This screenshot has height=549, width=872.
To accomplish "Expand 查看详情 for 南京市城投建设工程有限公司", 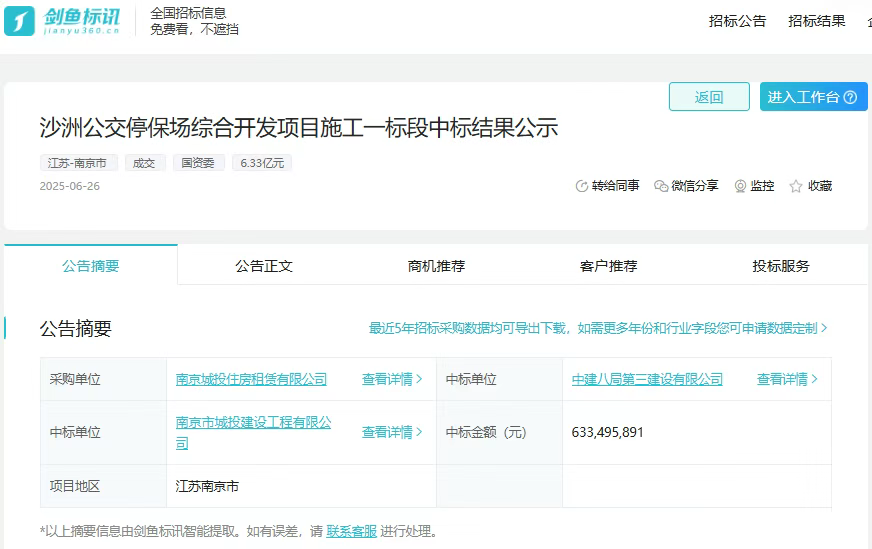I will point(392,432).
